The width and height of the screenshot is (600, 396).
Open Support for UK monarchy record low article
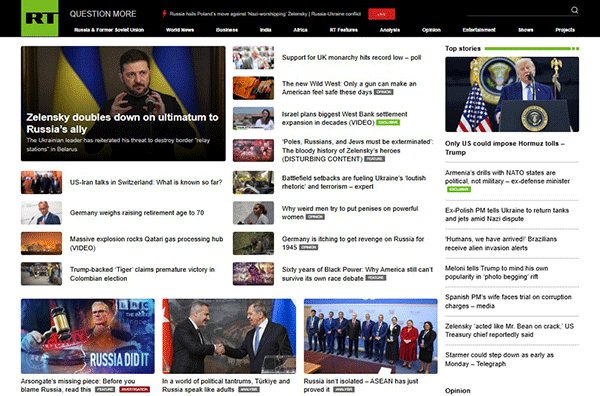[x=352, y=57]
